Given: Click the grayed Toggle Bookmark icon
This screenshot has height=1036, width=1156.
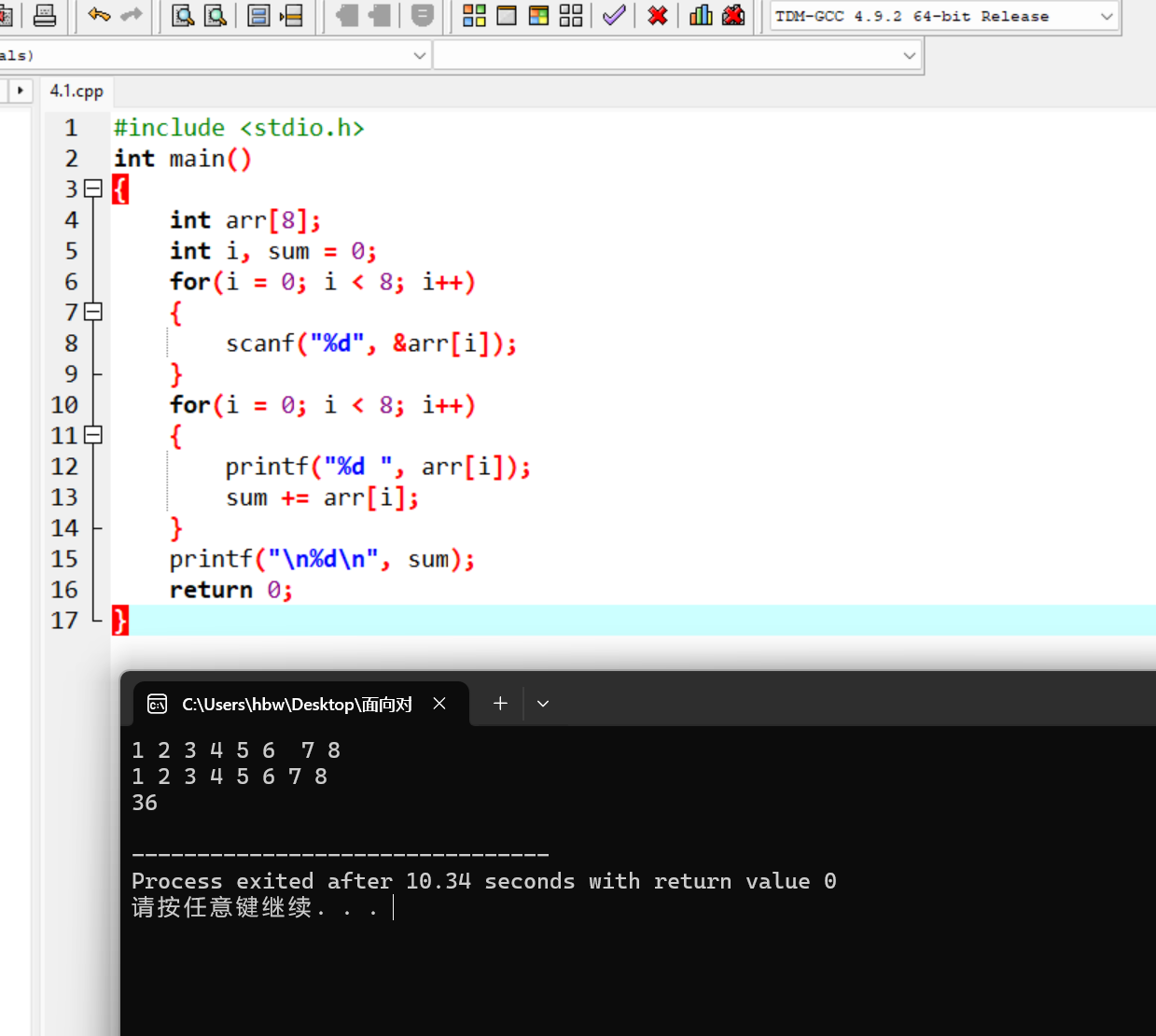Looking at the screenshot, I should click(x=380, y=15).
